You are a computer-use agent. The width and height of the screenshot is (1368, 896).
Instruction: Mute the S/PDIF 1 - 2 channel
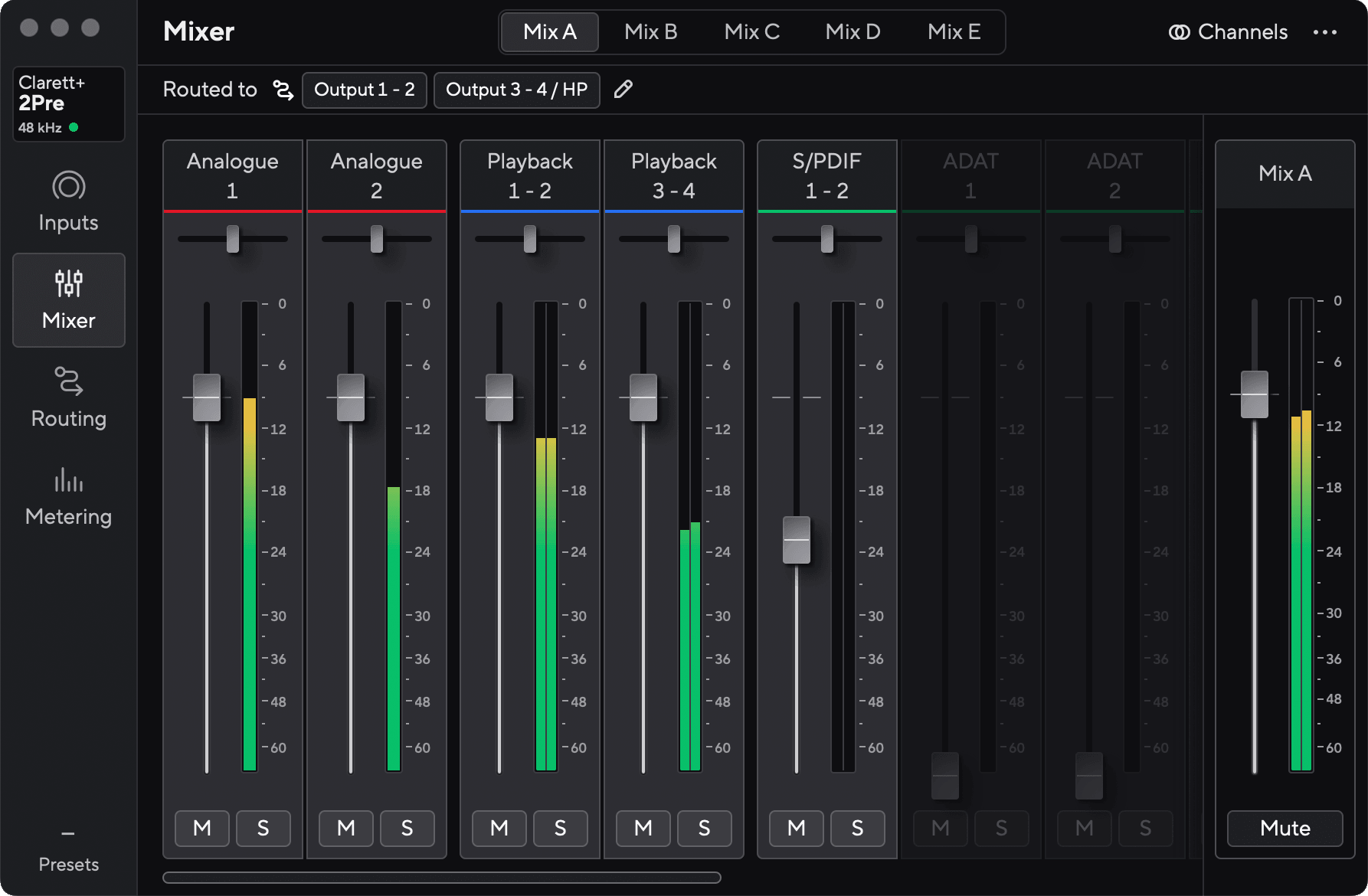(x=797, y=828)
